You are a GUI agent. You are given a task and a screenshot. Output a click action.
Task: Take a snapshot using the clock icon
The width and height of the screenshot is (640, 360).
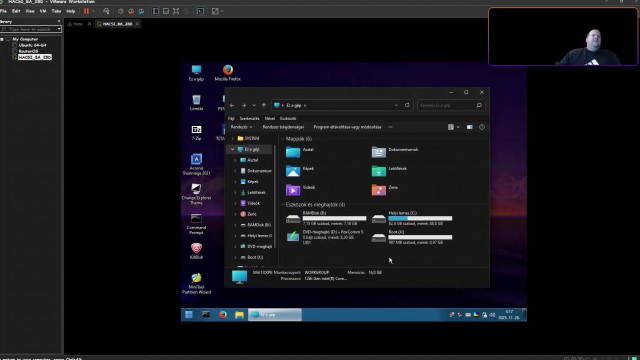pos(121,11)
